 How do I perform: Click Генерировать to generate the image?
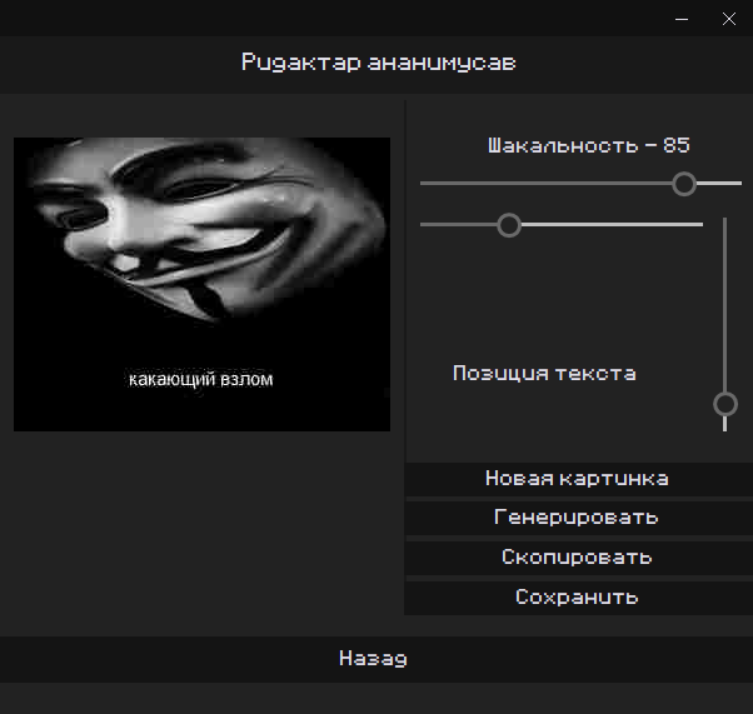[x=578, y=518]
